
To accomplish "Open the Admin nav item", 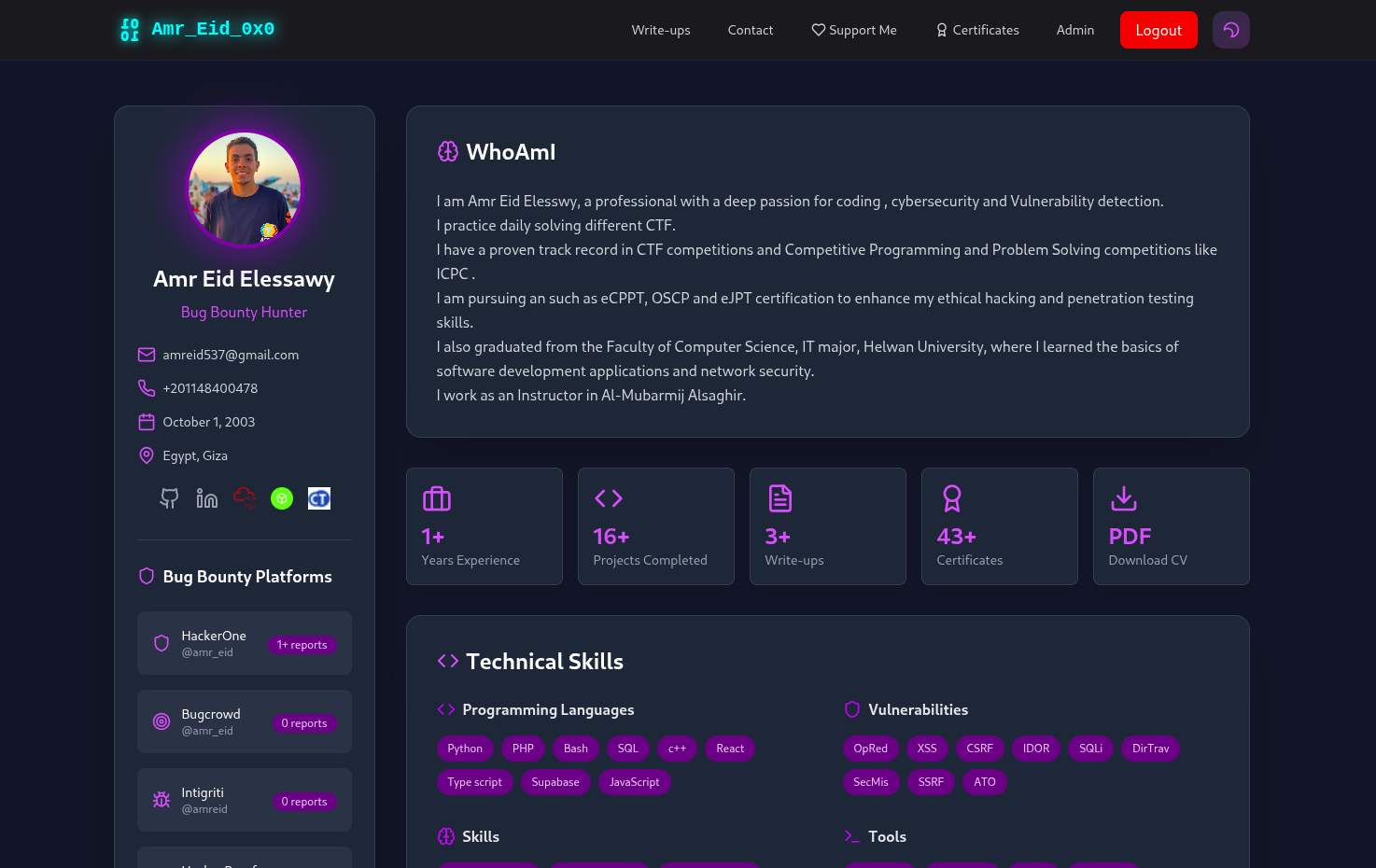I will (1075, 30).
